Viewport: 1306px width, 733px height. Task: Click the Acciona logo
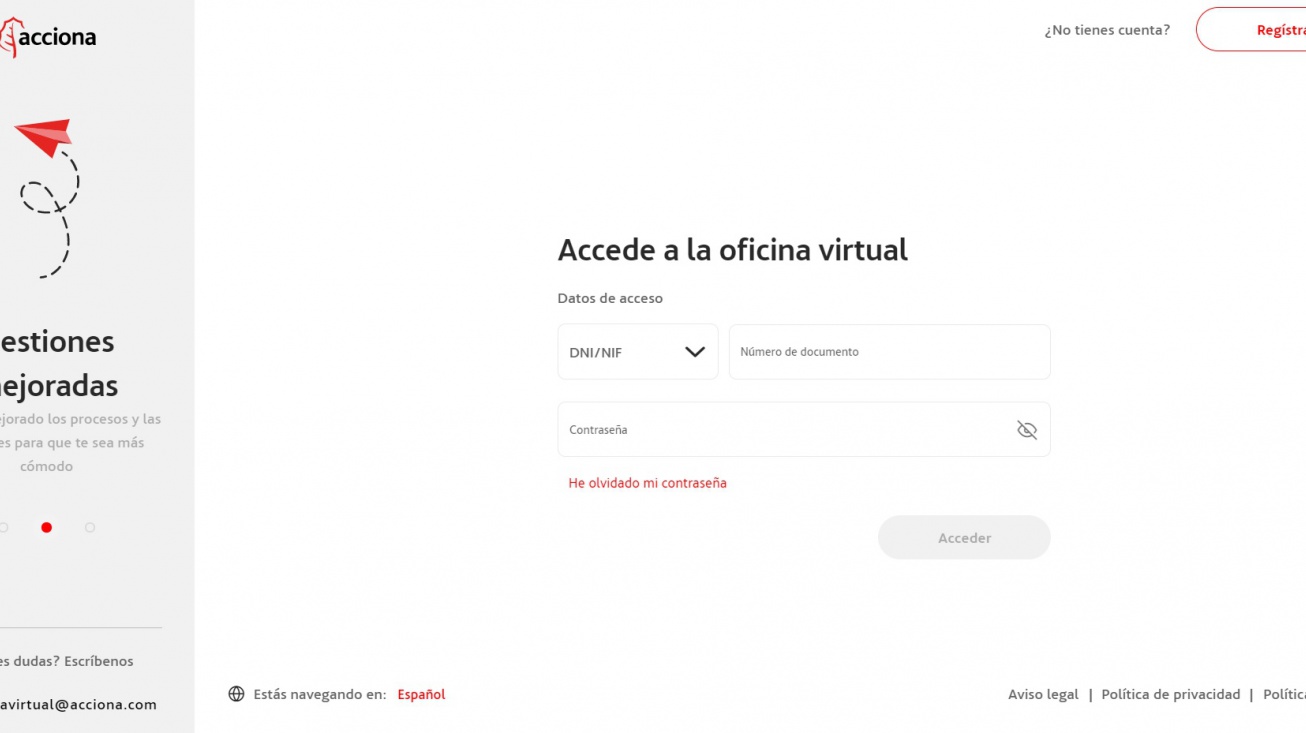(48, 38)
